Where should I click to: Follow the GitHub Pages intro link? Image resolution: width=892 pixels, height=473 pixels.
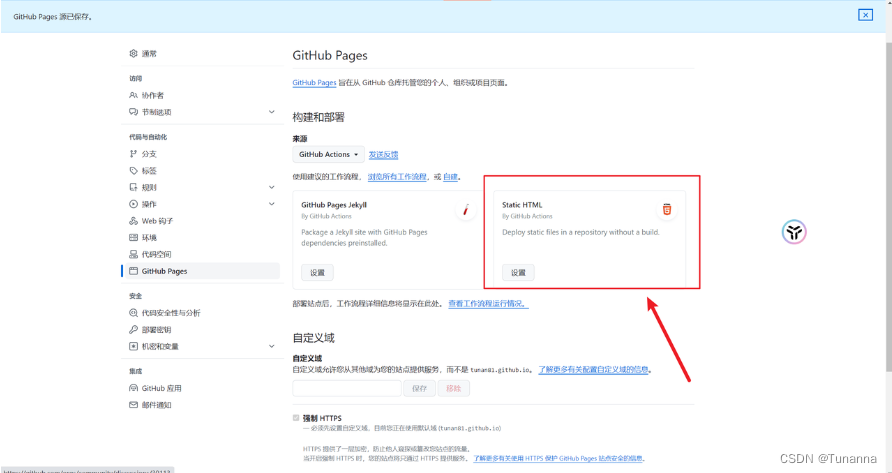point(314,83)
